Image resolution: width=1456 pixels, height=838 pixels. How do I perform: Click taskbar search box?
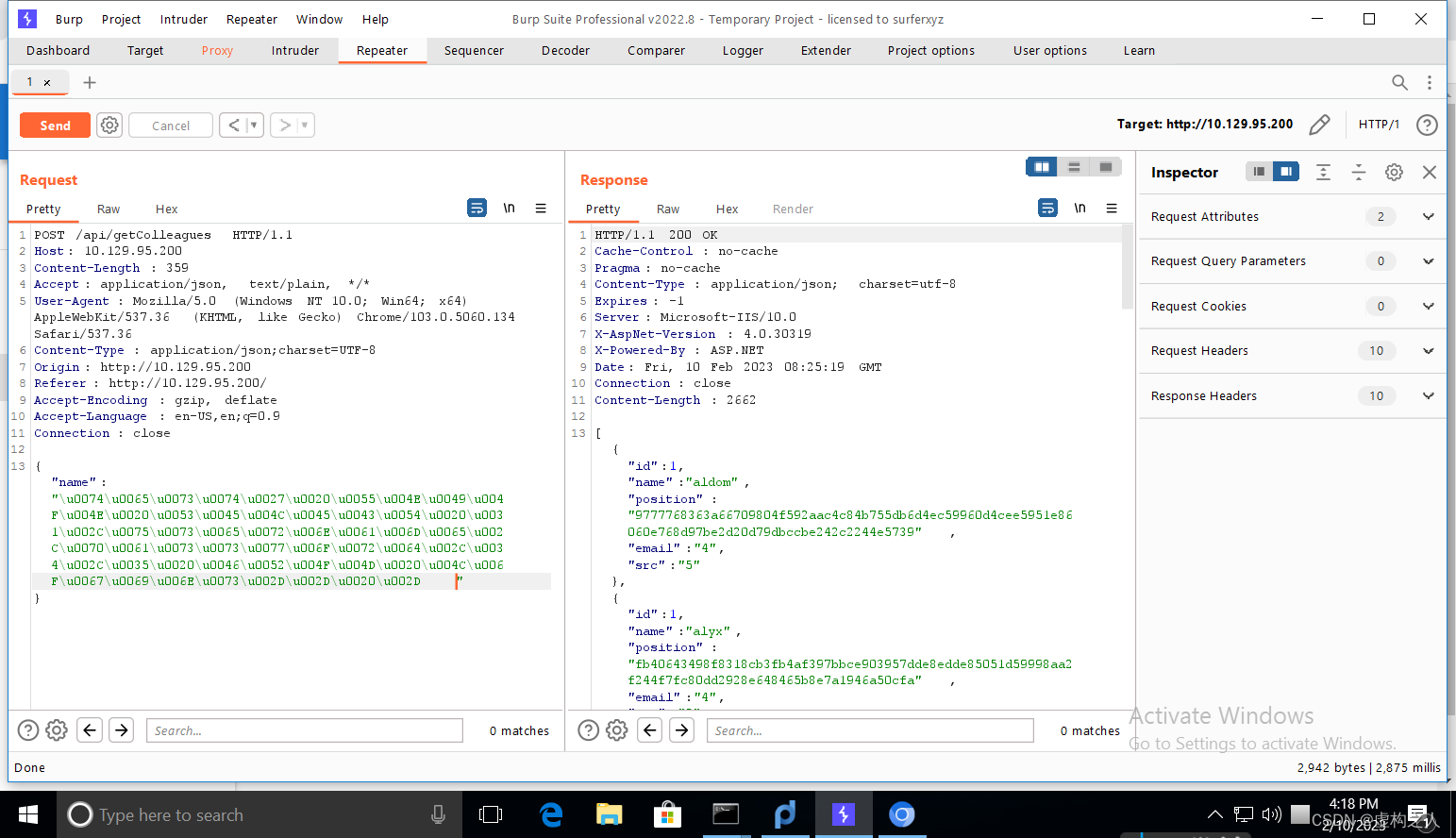click(x=259, y=814)
